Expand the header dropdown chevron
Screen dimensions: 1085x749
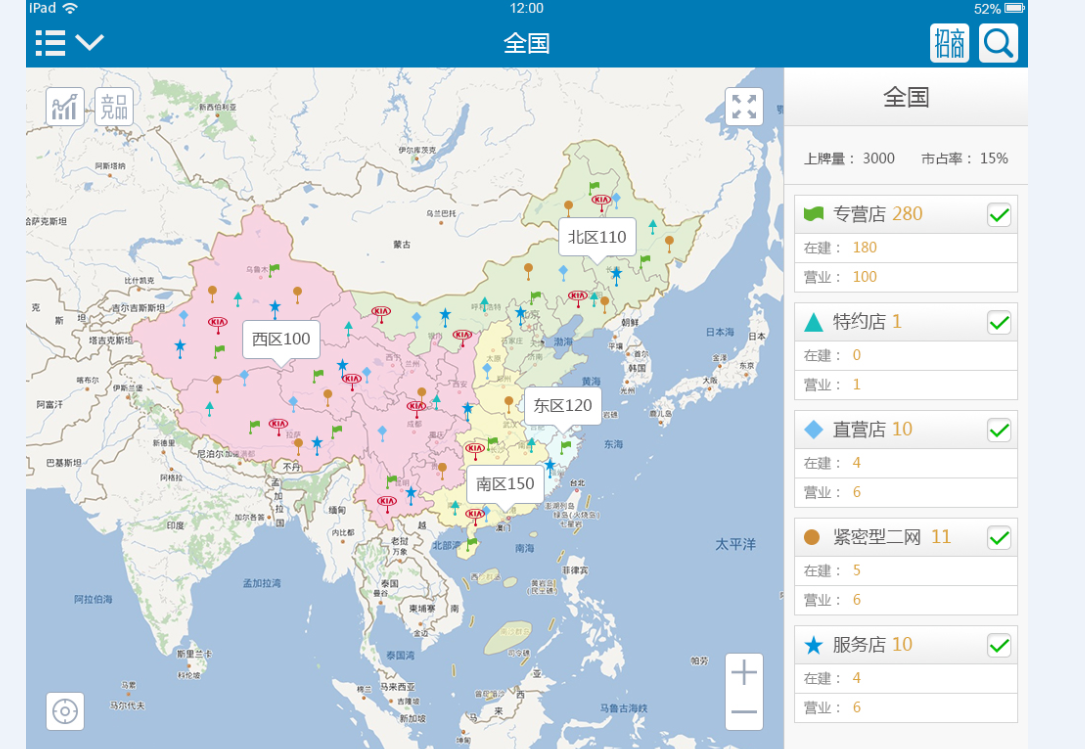90,42
